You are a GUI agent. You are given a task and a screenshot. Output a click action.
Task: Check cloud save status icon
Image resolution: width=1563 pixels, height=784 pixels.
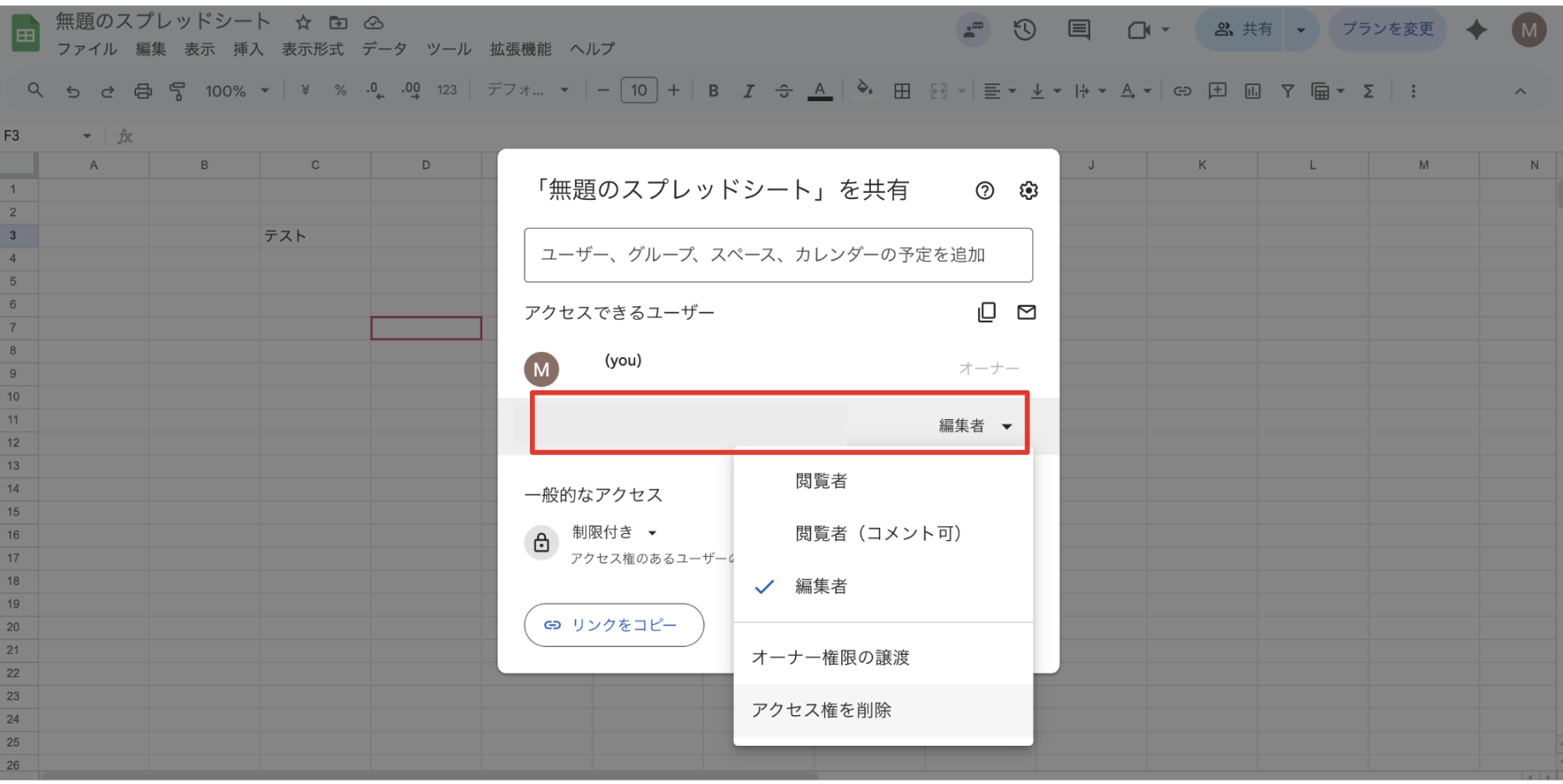[x=373, y=23]
